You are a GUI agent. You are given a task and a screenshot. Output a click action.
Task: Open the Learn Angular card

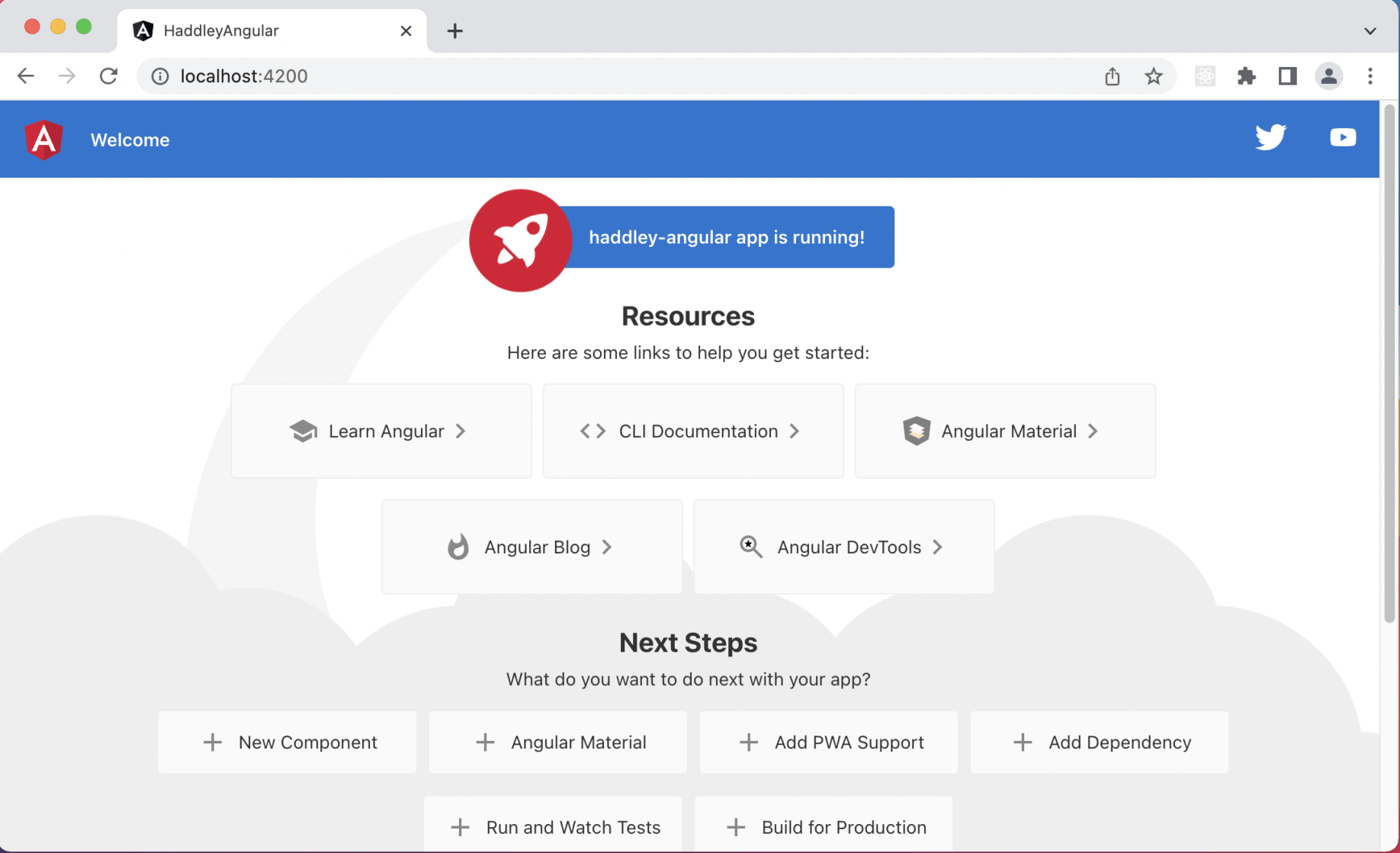381,431
